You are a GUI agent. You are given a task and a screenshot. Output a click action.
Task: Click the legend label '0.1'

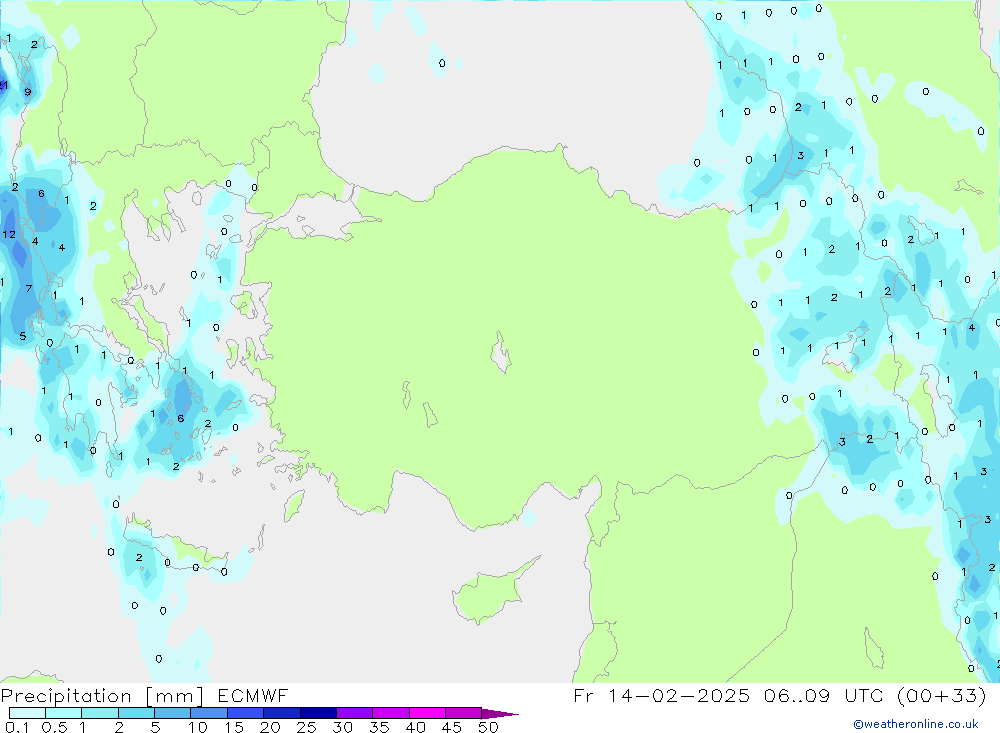tap(17, 727)
